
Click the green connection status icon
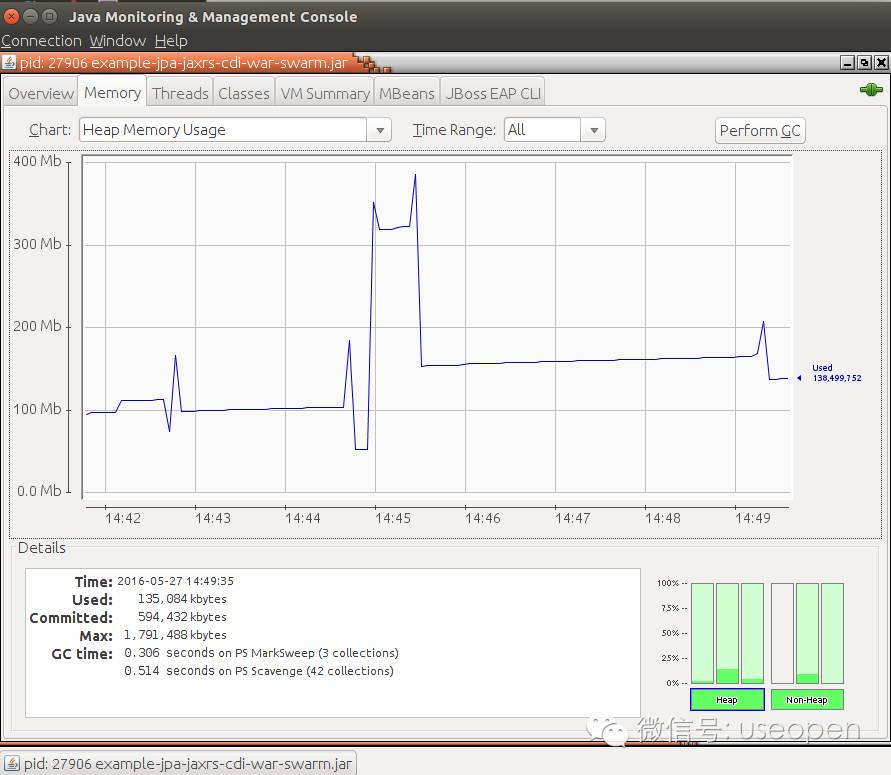coord(871,90)
